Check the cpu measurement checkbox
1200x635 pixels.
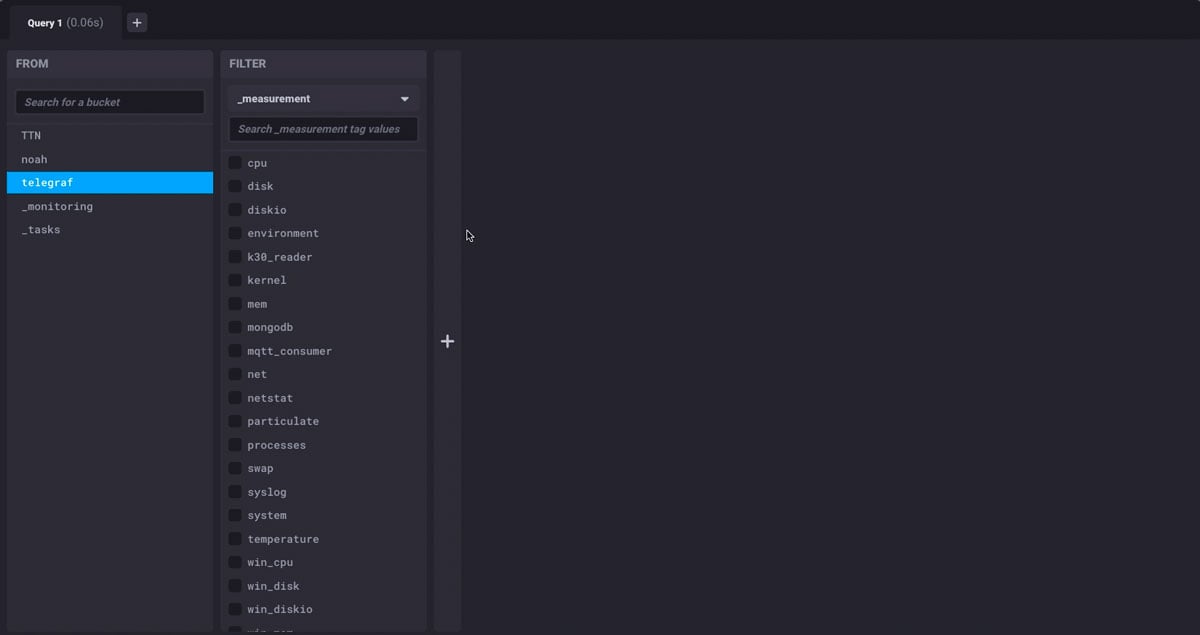point(235,163)
